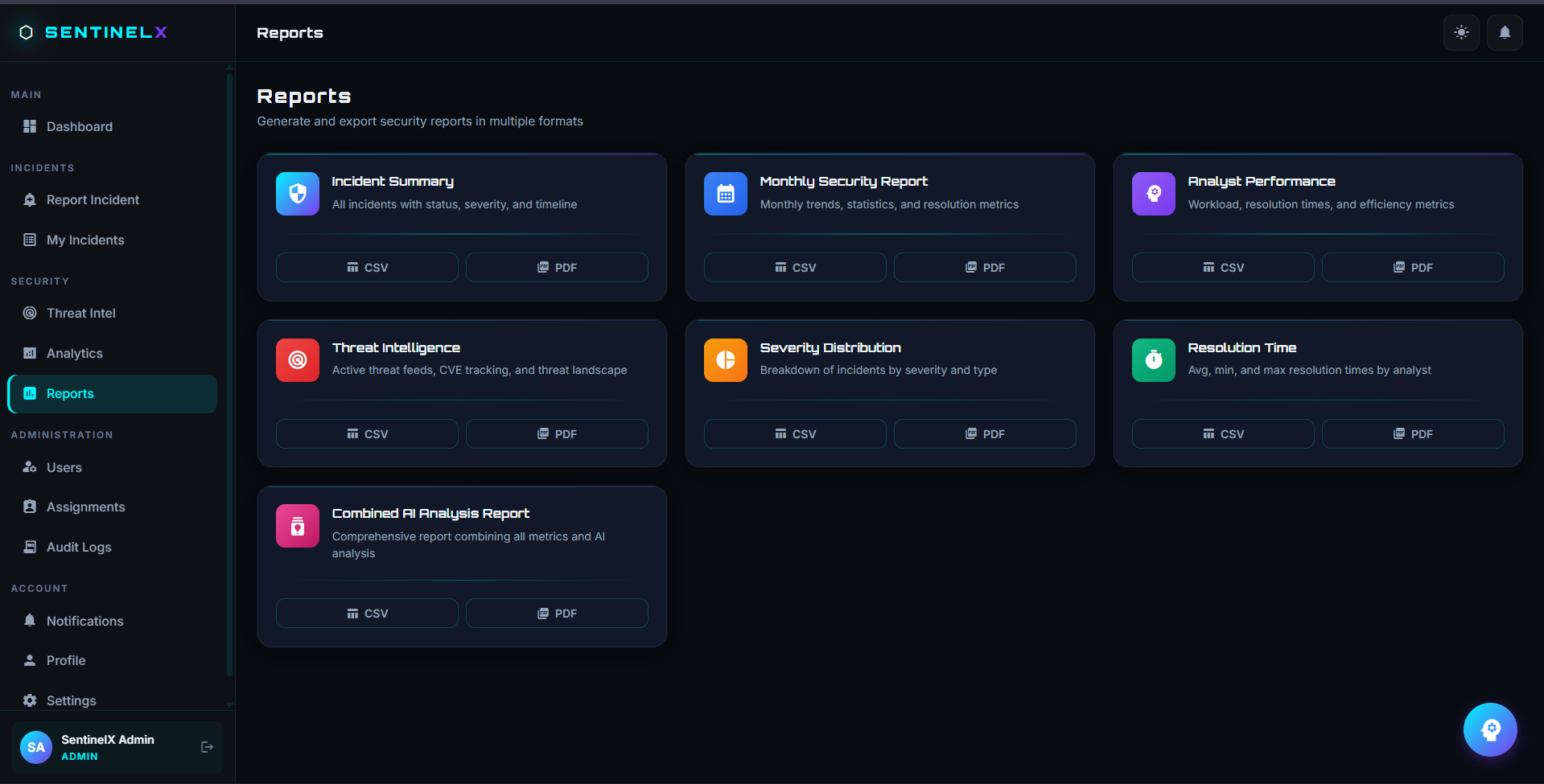Open the notifications bell in the top bar
The image size is (1544, 784).
(1505, 32)
